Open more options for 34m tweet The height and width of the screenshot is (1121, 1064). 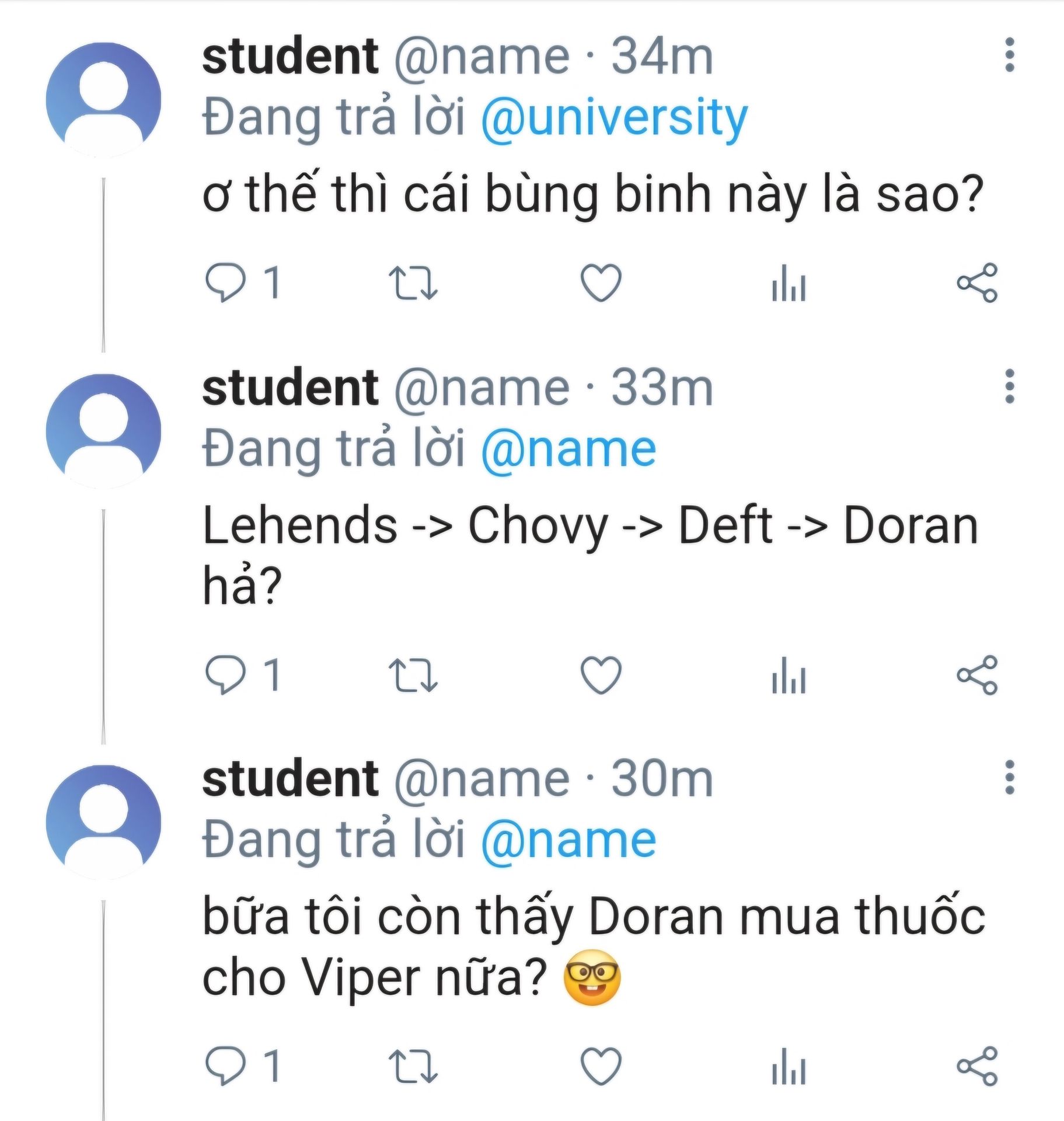click(x=1010, y=55)
